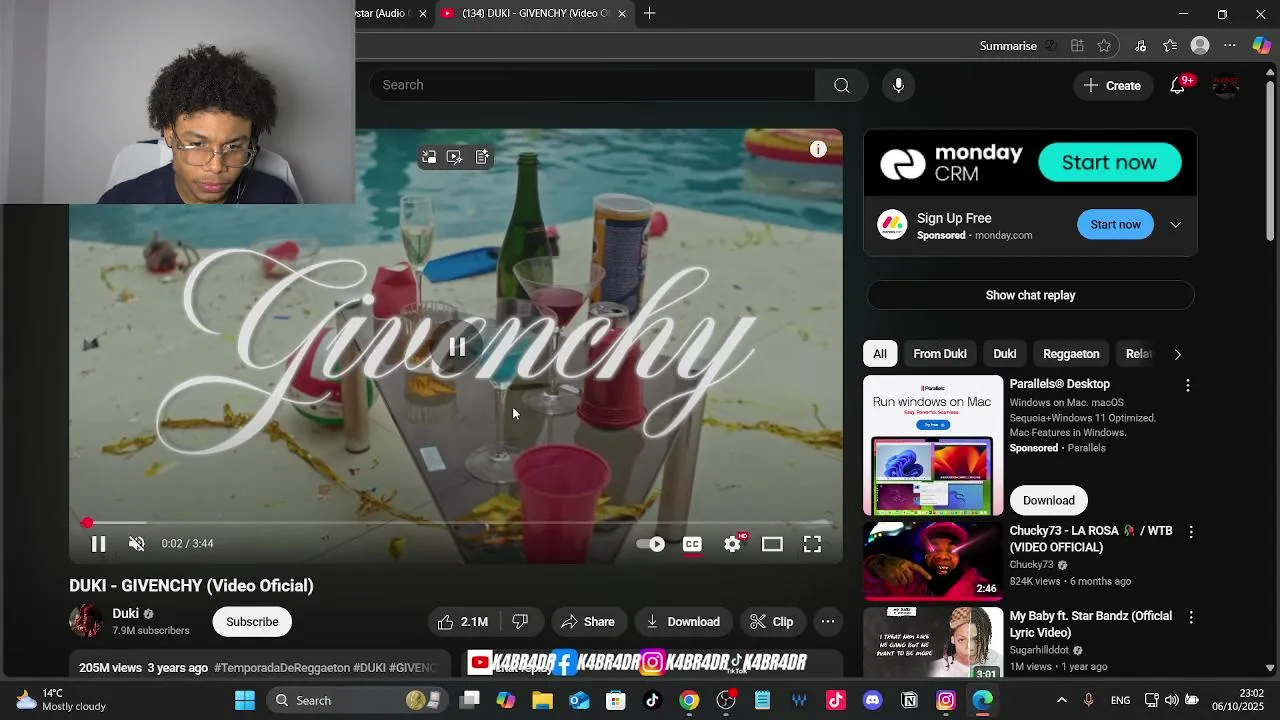Dislike the video
This screenshot has width=1280, height=720.
point(520,622)
